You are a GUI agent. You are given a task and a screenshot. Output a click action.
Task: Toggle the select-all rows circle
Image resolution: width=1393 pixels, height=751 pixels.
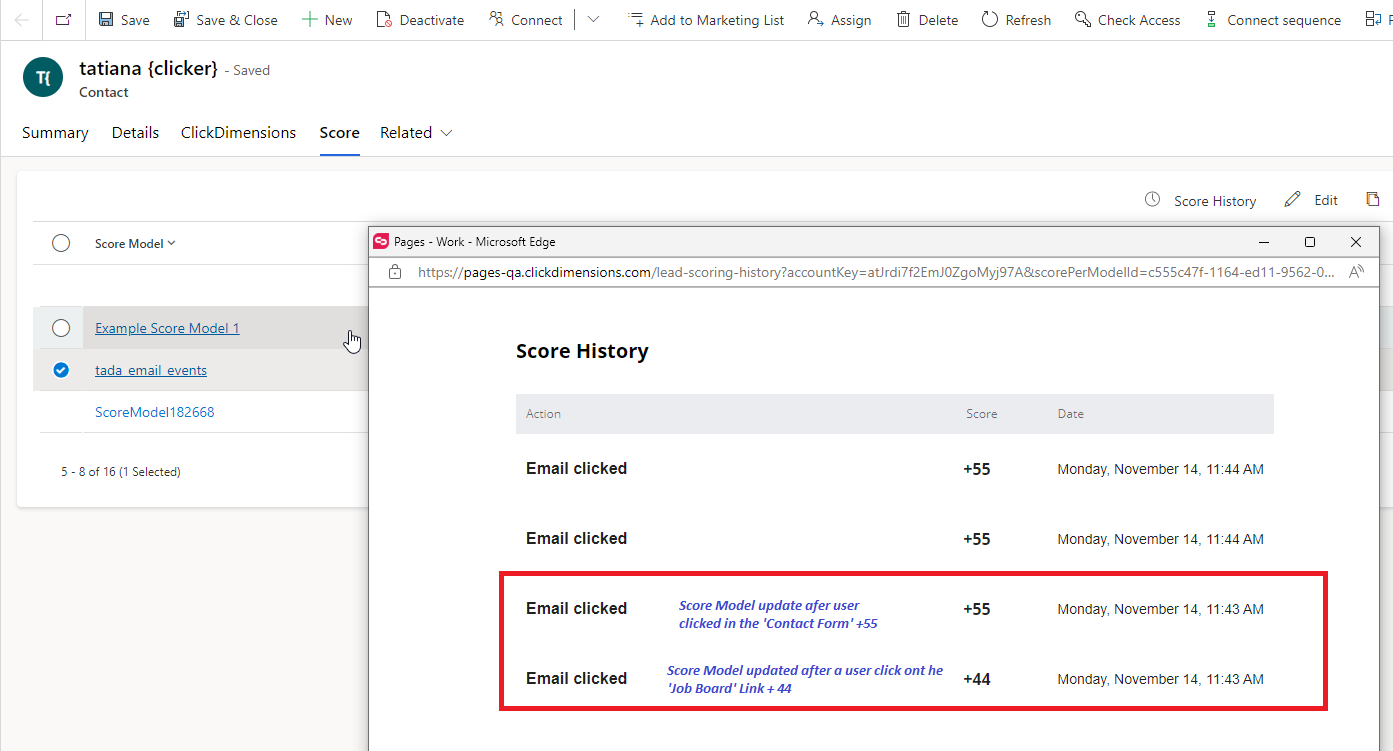(x=61, y=243)
